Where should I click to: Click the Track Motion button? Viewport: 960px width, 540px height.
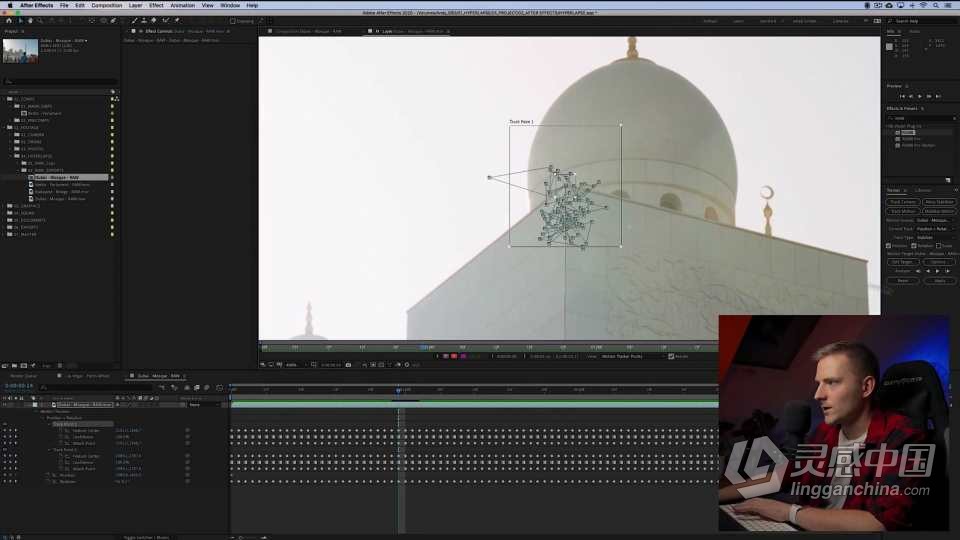point(903,211)
